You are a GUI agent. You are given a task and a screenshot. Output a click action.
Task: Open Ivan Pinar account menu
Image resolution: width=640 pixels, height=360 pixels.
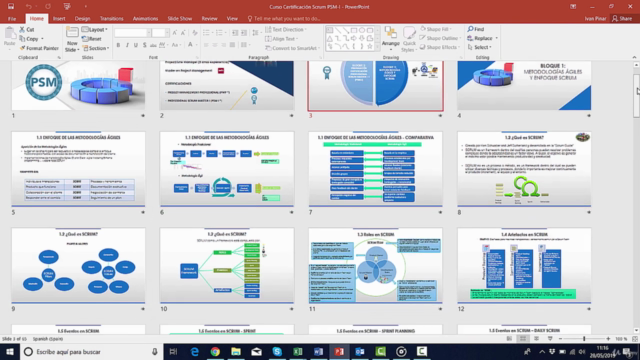595,18
